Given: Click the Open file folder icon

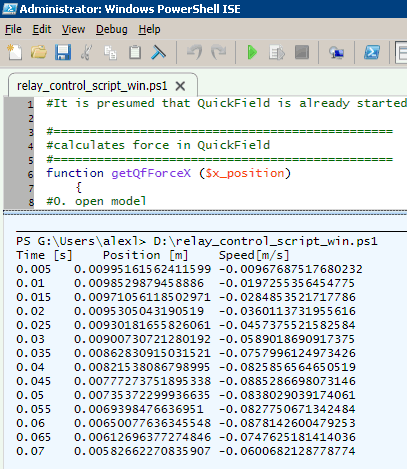Looking at the screenshot, I should (x=39, y=52).
